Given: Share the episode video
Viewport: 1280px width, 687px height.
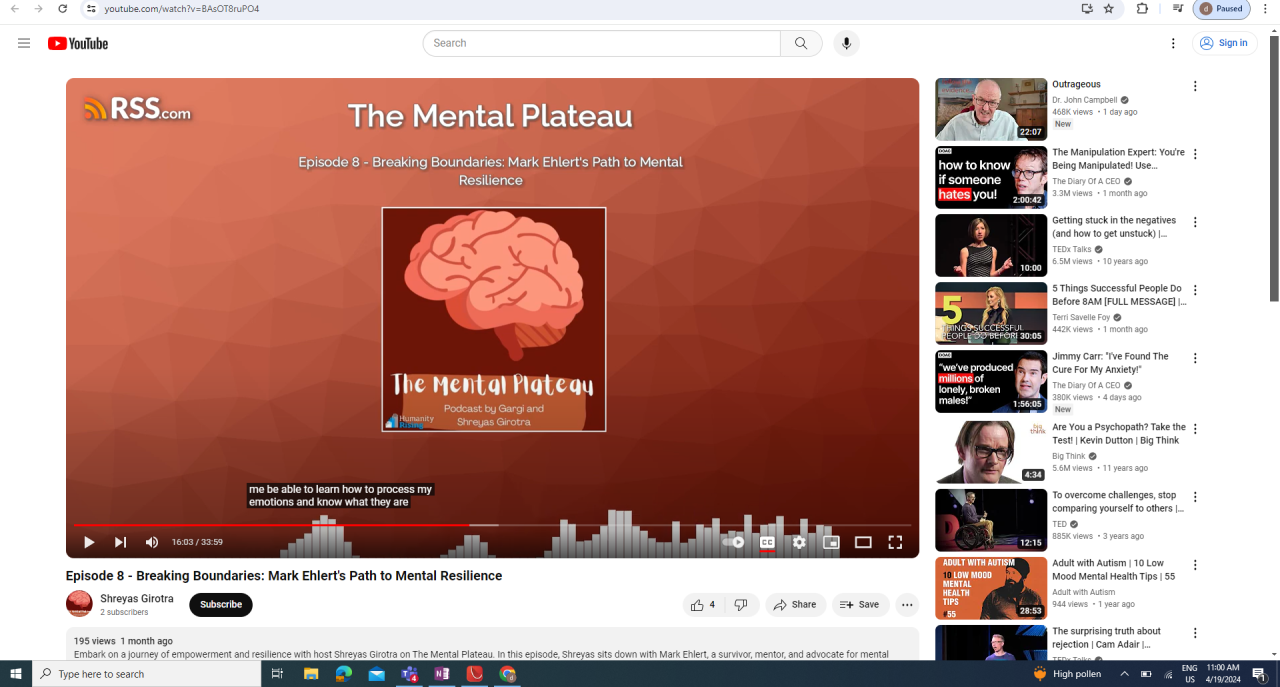Looking at the screenshot, I should [796, 605].
